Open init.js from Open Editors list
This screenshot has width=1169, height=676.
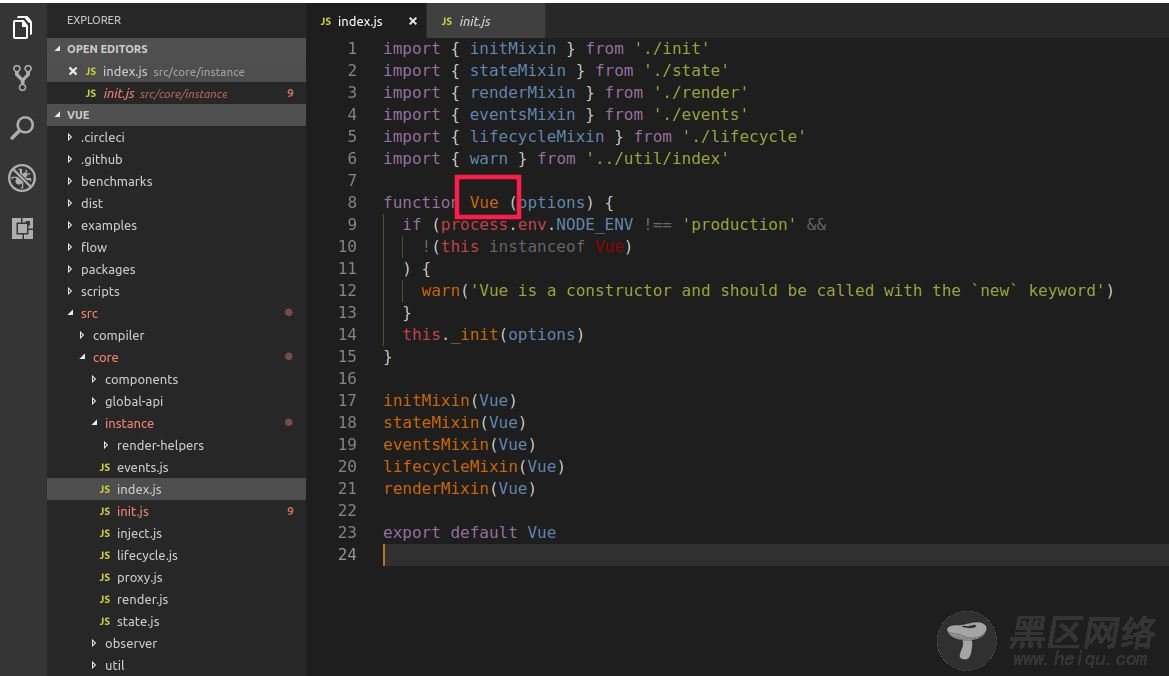176,93
